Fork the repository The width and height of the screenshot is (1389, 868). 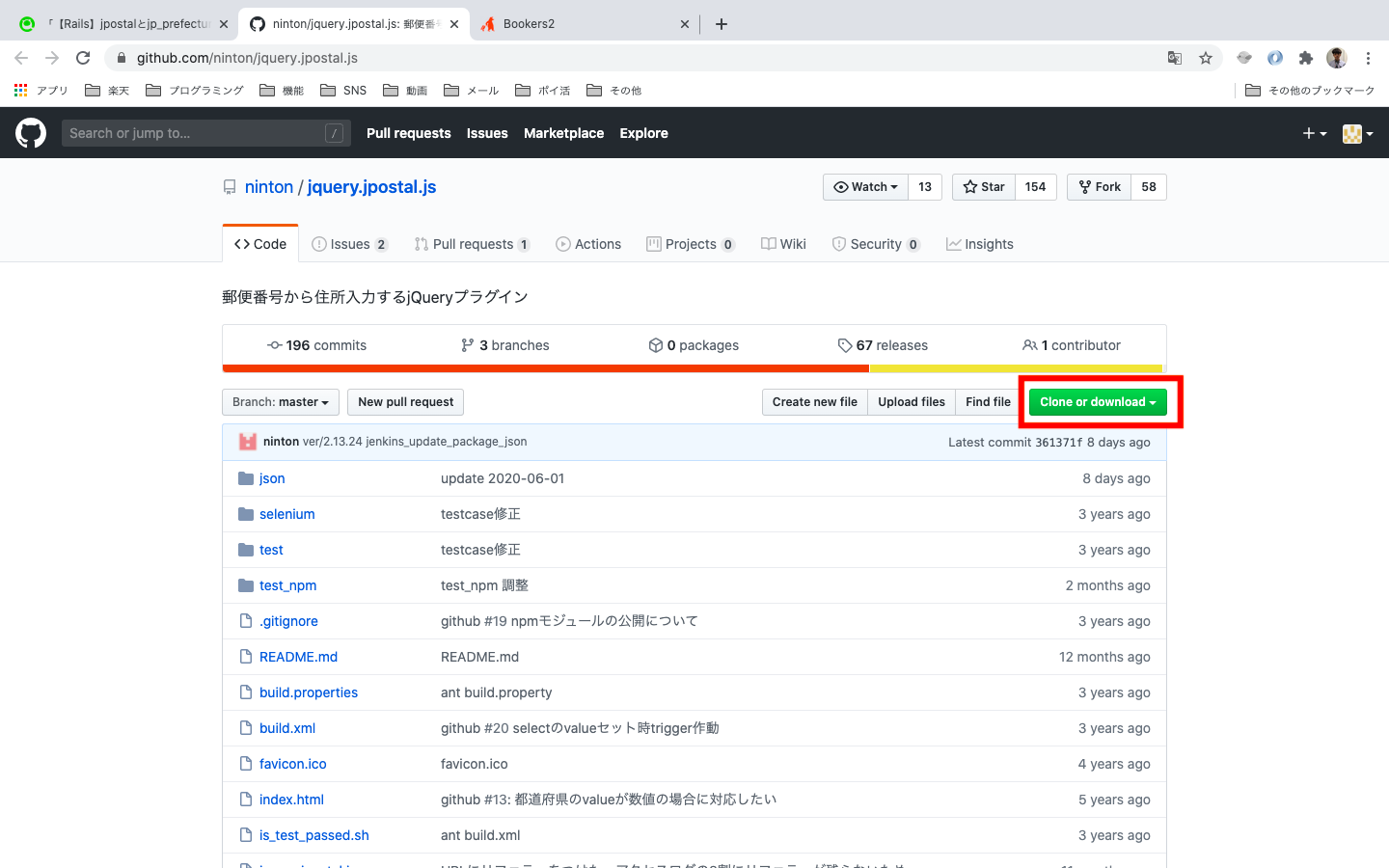(1099, 187)
